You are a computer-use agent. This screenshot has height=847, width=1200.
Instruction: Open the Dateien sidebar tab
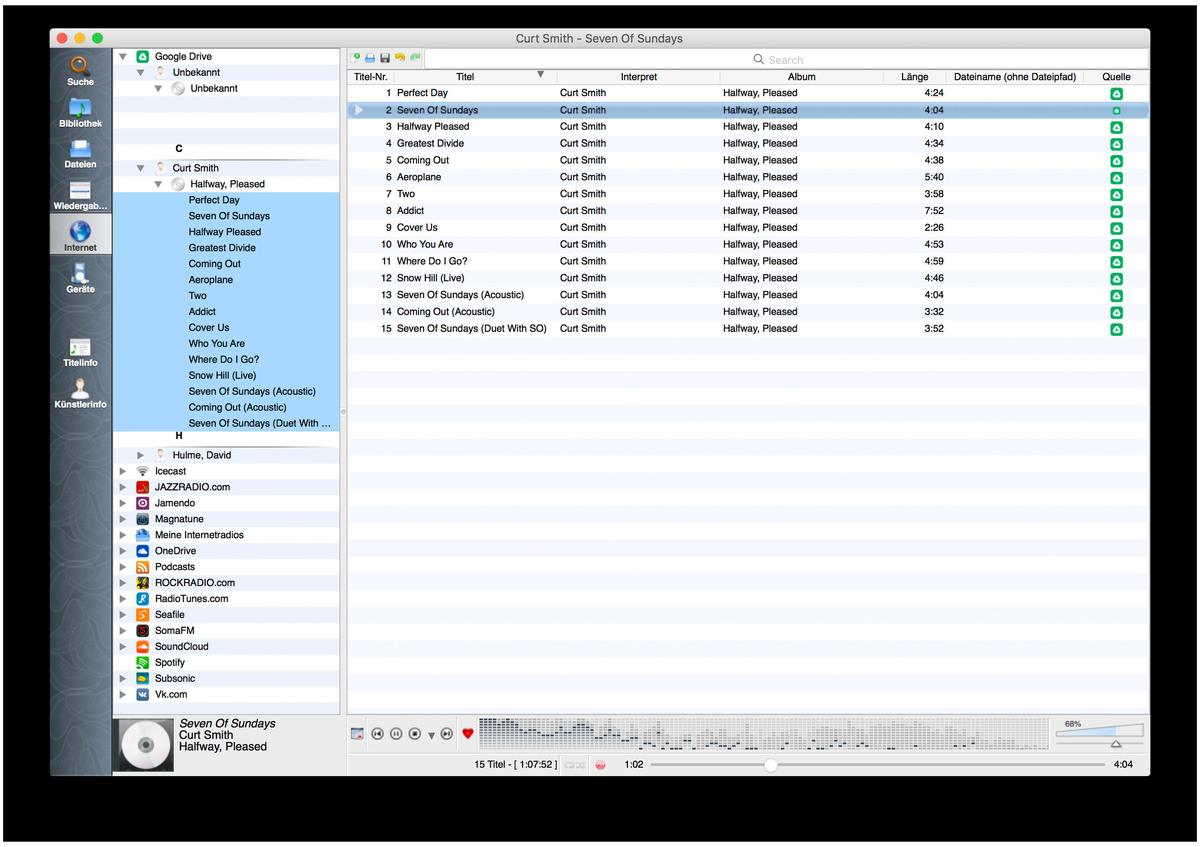pos(80,152)
